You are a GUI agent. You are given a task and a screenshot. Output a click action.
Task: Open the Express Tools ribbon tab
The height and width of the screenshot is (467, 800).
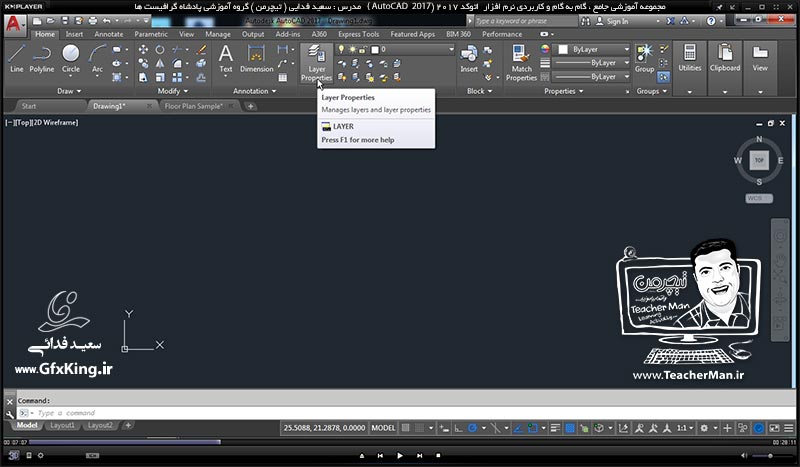[x=359, y=34]
